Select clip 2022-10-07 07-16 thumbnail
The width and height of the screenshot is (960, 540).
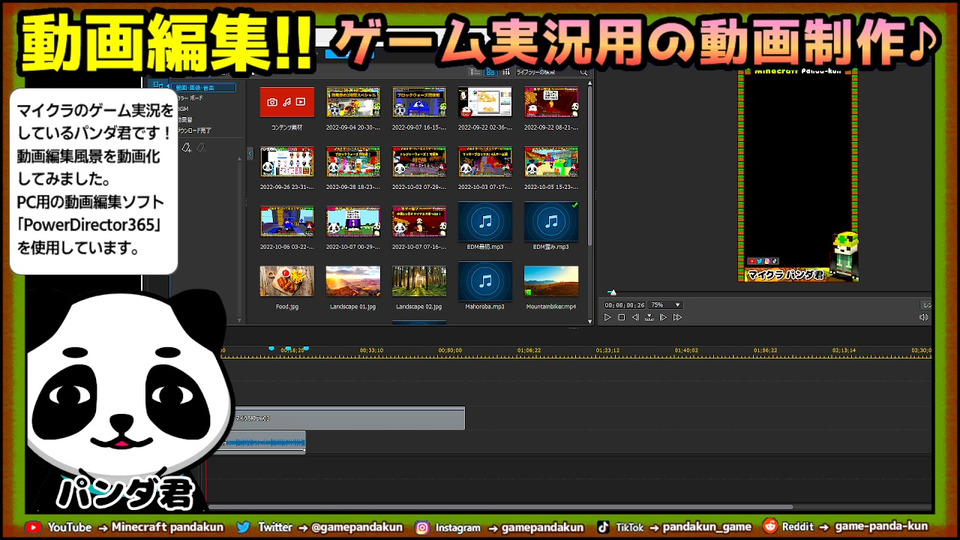click(x=419, y=221)
